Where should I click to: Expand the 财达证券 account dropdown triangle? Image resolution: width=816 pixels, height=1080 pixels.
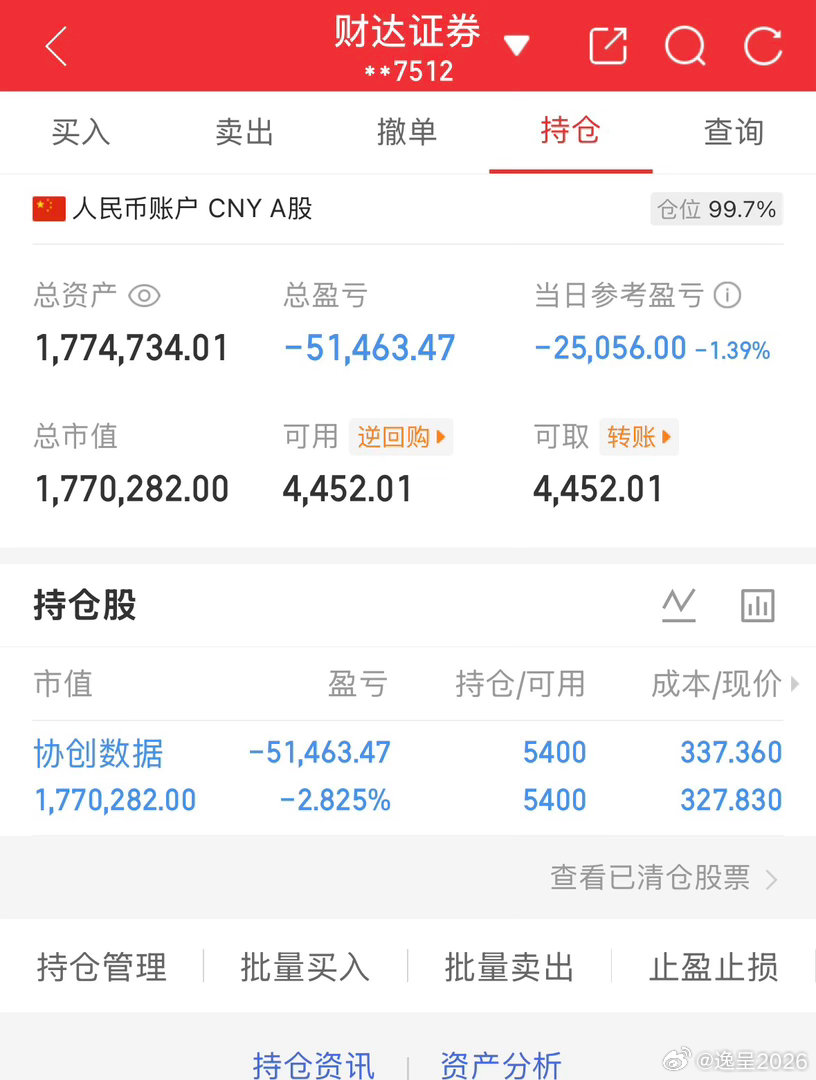pos(516,45)
